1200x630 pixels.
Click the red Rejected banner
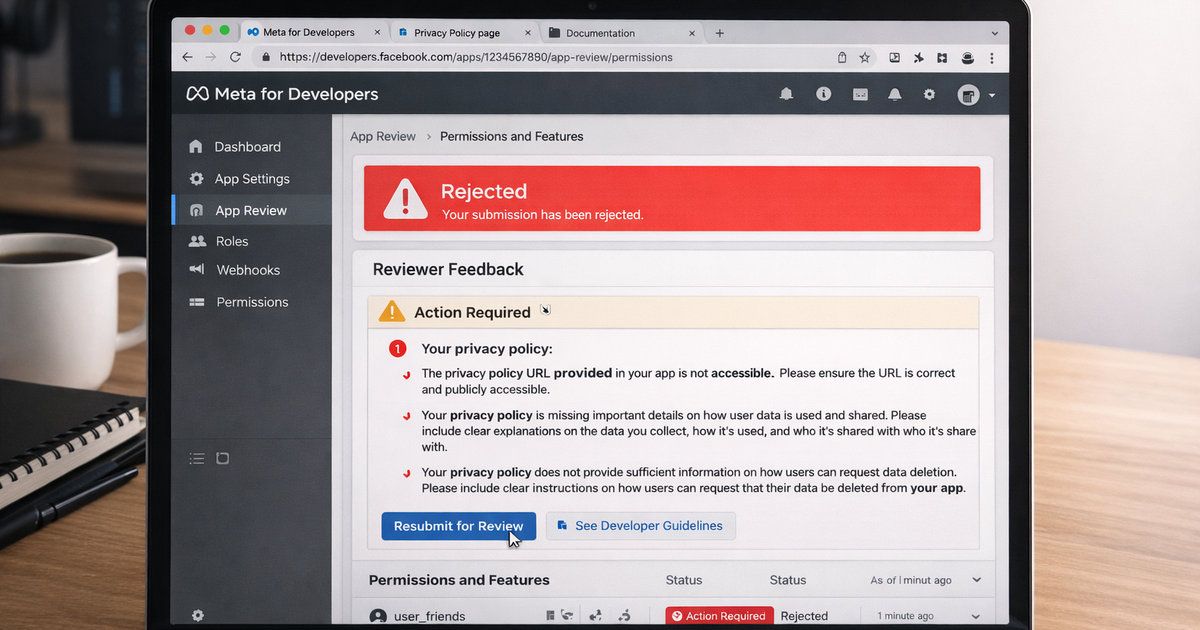pos(672,199)
